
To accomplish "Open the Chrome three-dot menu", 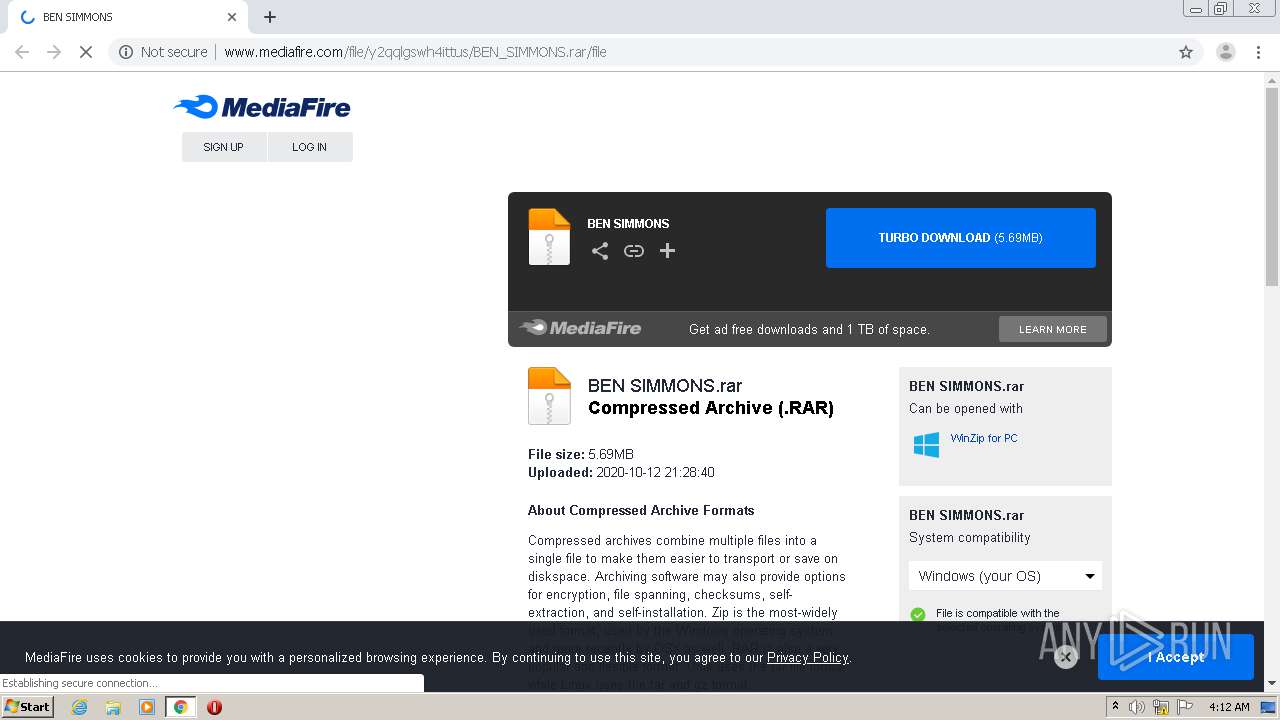I will click(1259, 52).
